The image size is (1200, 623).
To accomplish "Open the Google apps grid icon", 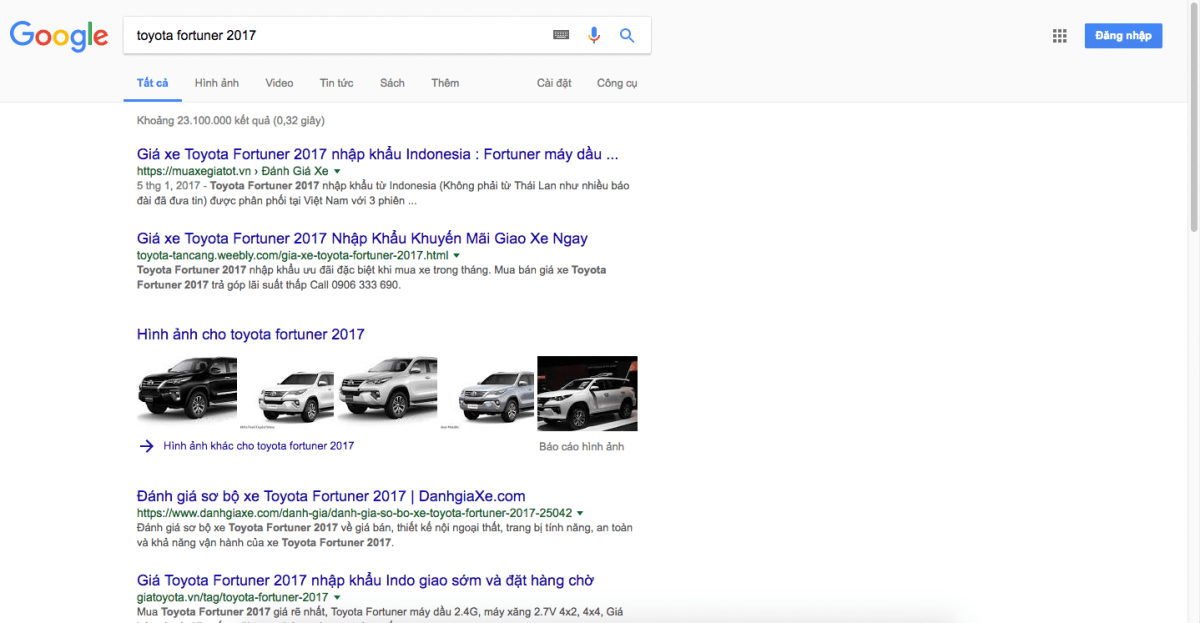I will pyautogui.click(x=1060, y=36).
